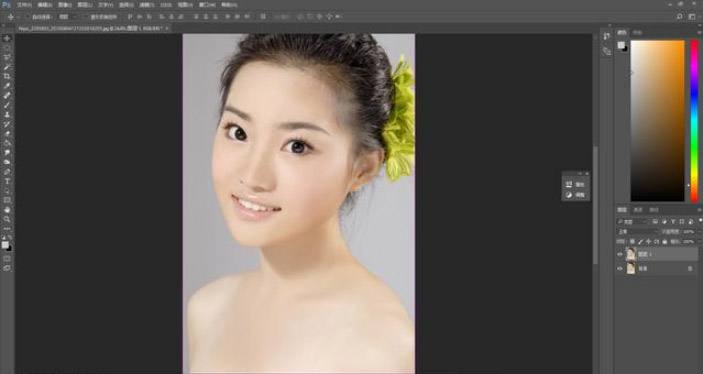Pick a color in the orange color field
This screenshot has height=374, width=703.
coord(658,120)
